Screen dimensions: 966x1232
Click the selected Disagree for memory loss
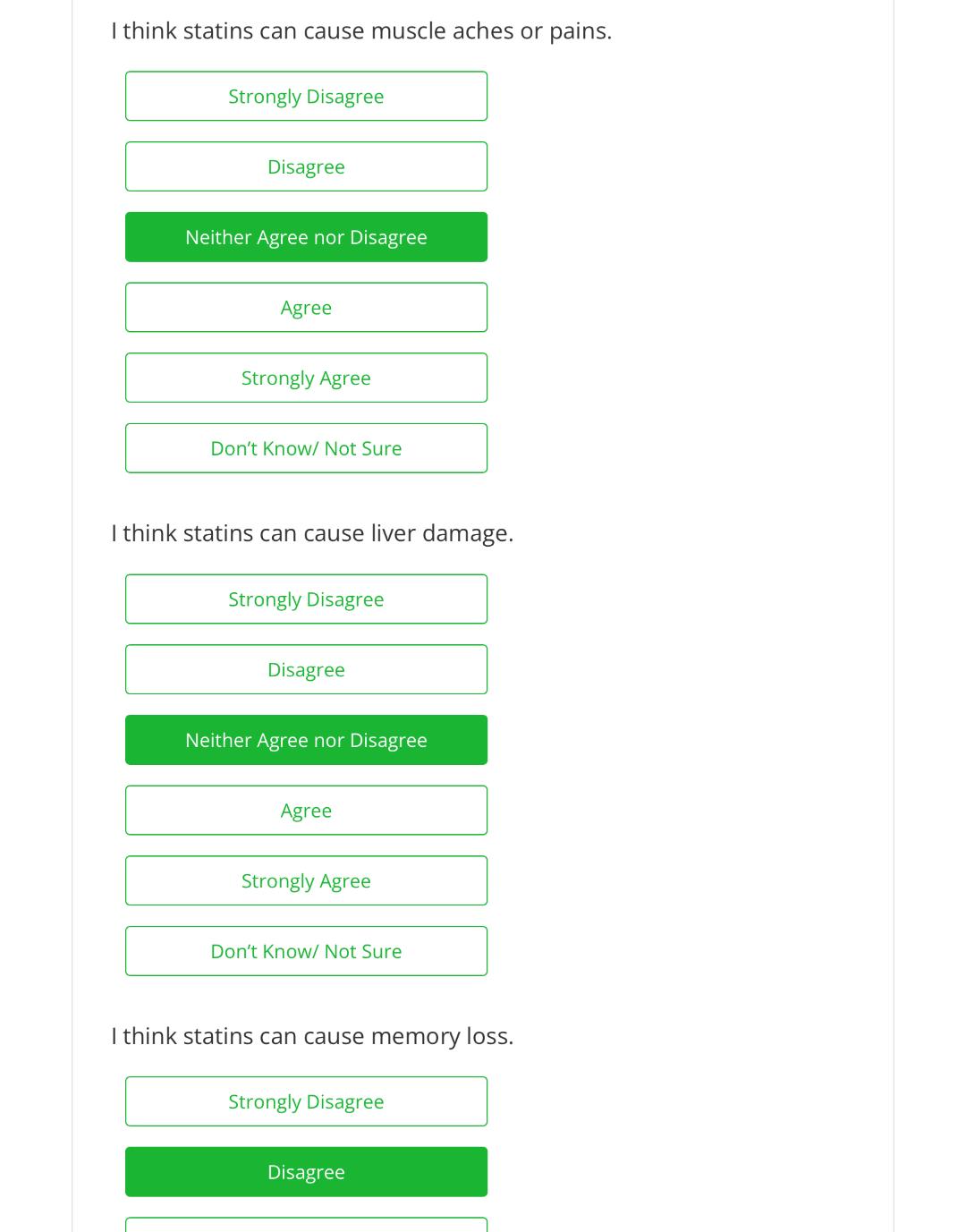pyautogui.click(x=306, y=1172)
